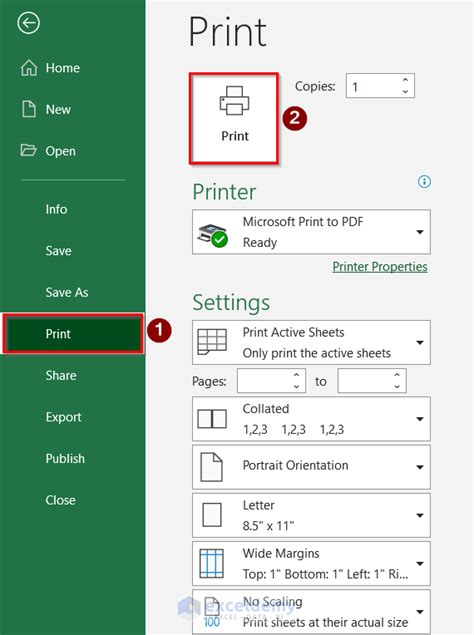Expand the Letter paper size dropdown
Screen dimensions: 474x635
pos(420,515)
